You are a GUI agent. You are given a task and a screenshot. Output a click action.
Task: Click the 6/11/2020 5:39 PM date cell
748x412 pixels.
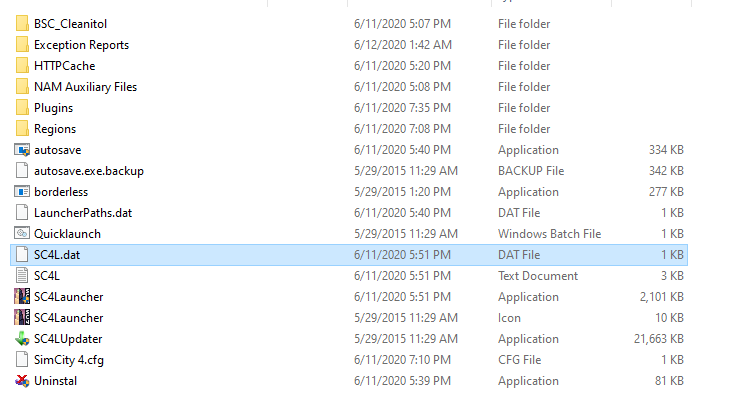coord(402,381)
